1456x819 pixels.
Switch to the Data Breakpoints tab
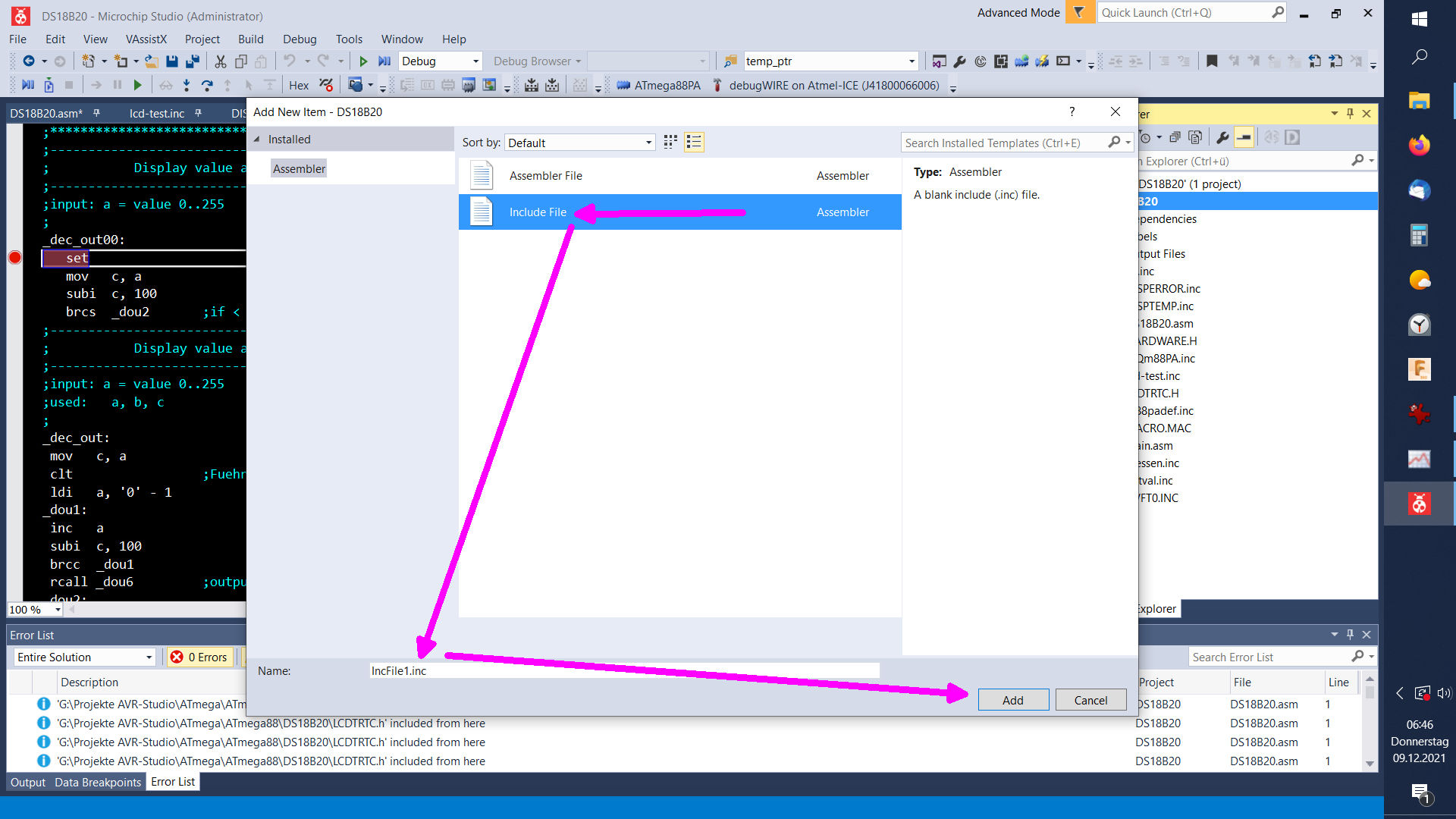click(98, 783)
